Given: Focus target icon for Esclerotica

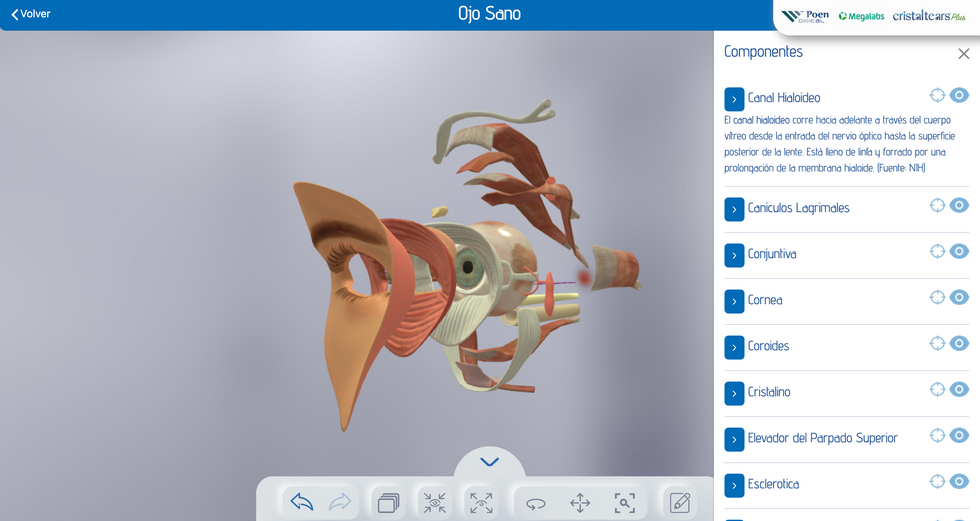Looking at the screenshot, I should (937, 481).
